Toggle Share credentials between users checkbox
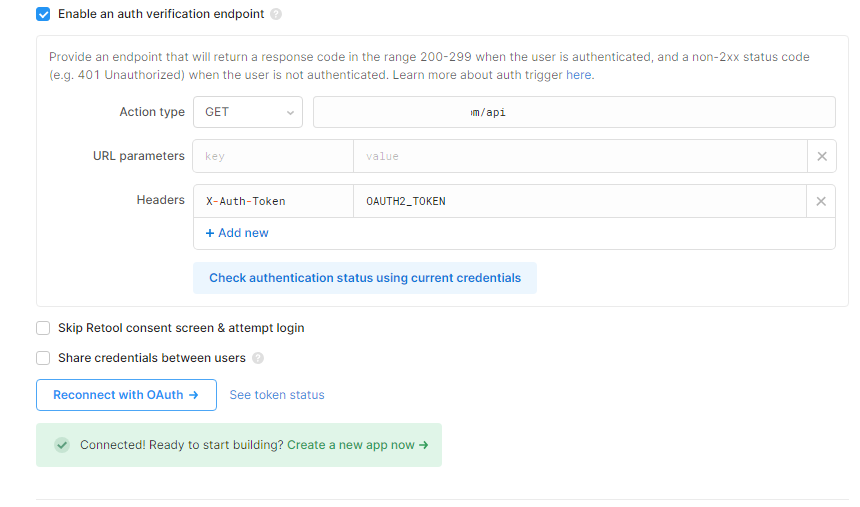 coord(43,358)
